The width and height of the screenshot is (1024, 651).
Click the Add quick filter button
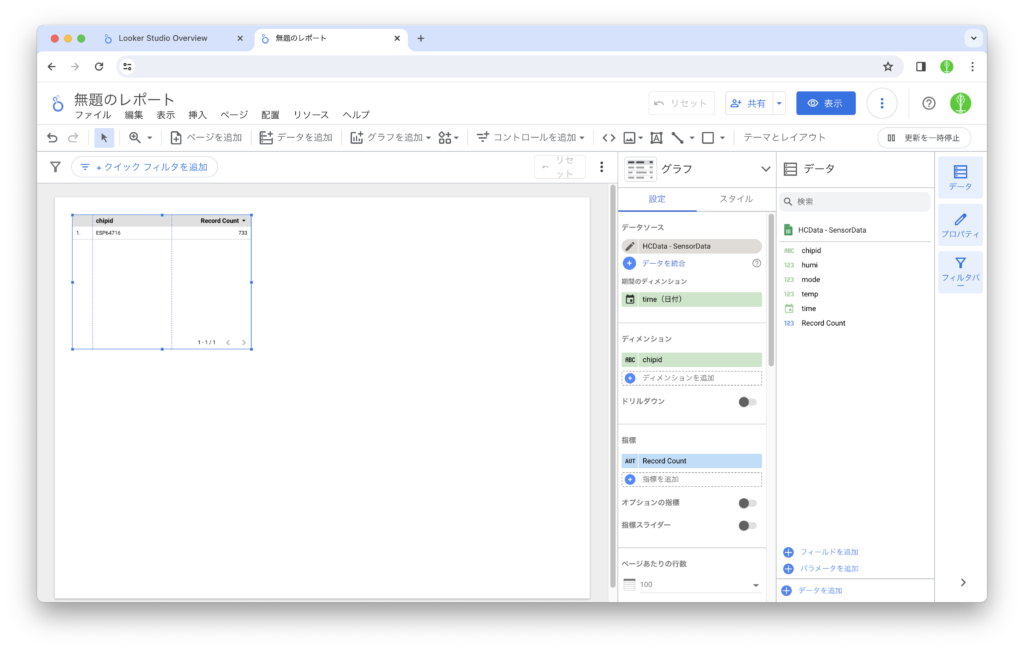pos(145,167)
